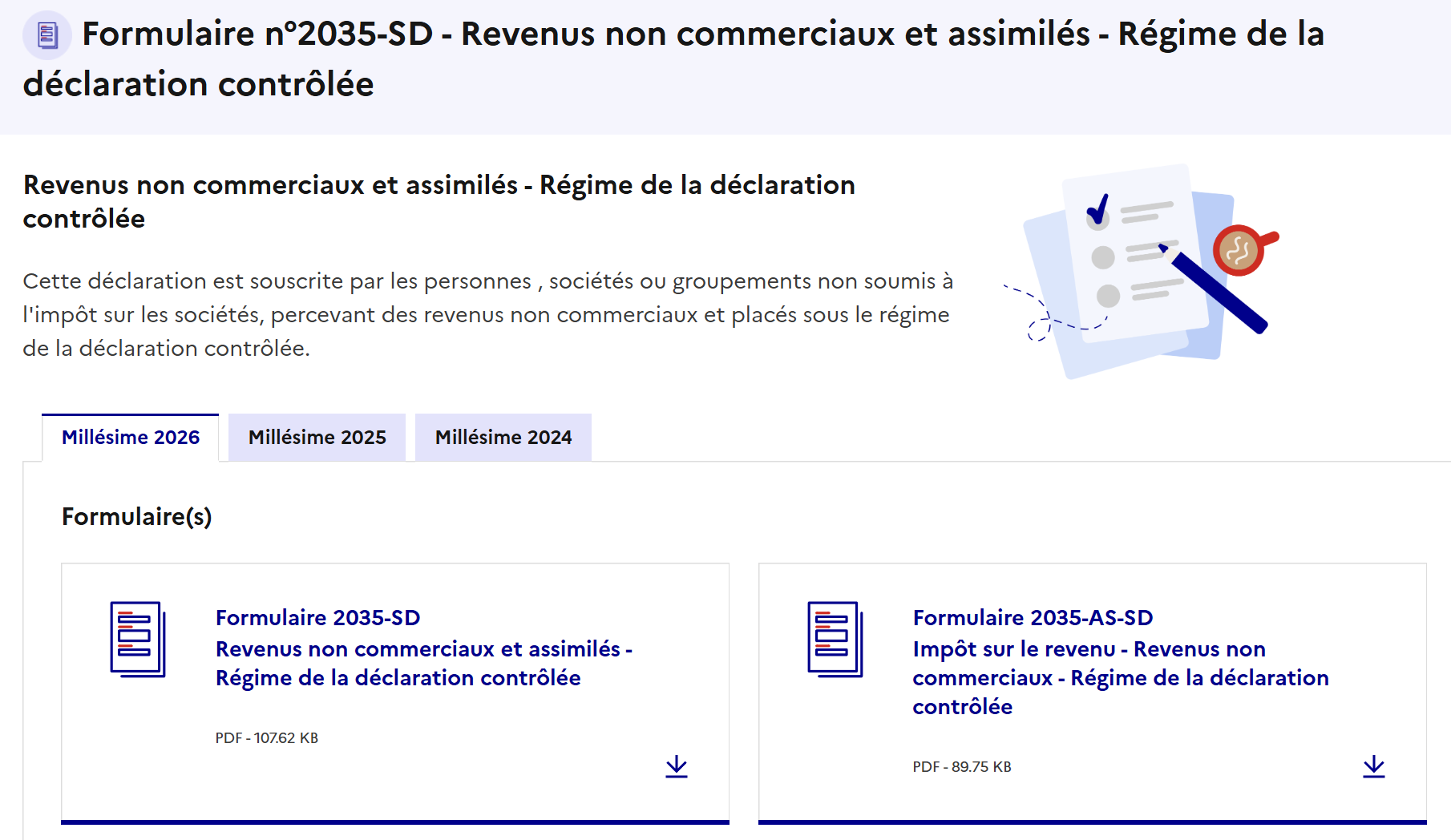
Task: Click the checklist illustration with the pen
Action: coord(1142,271)
